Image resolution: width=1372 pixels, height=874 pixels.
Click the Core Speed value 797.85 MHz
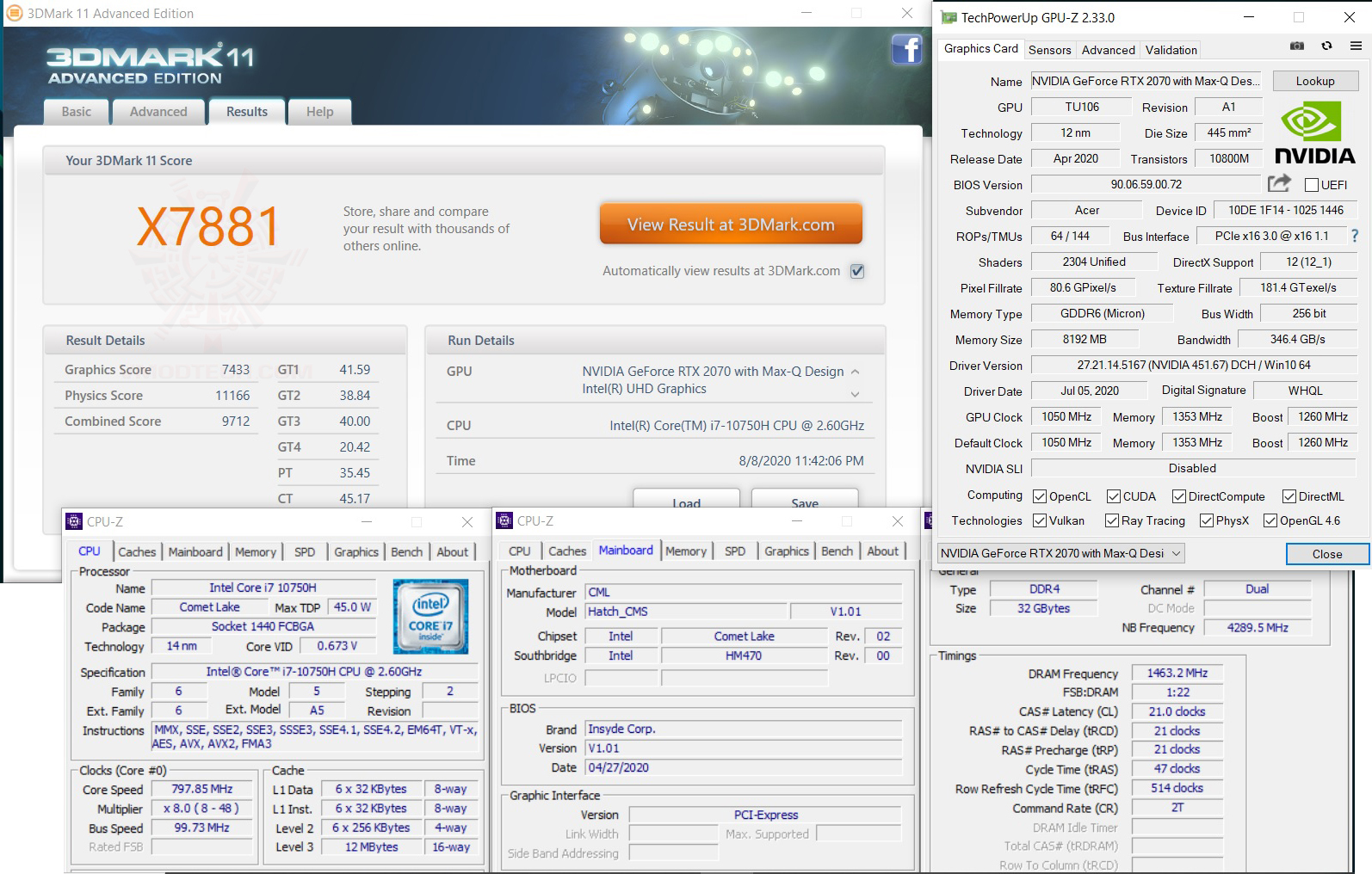click(x=202, y=789)
